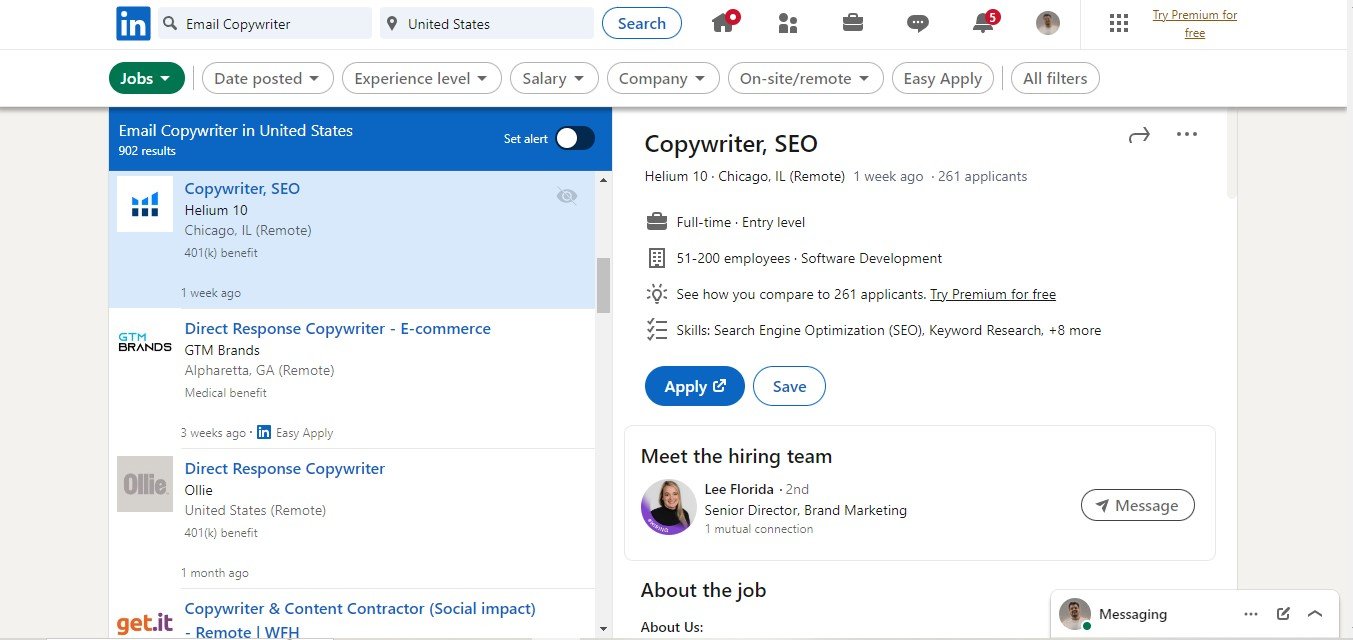The height and width of the screenshot is (640, 1353).
Task: Open the Work apps grid icon
Action: [x=1119, y=23]
